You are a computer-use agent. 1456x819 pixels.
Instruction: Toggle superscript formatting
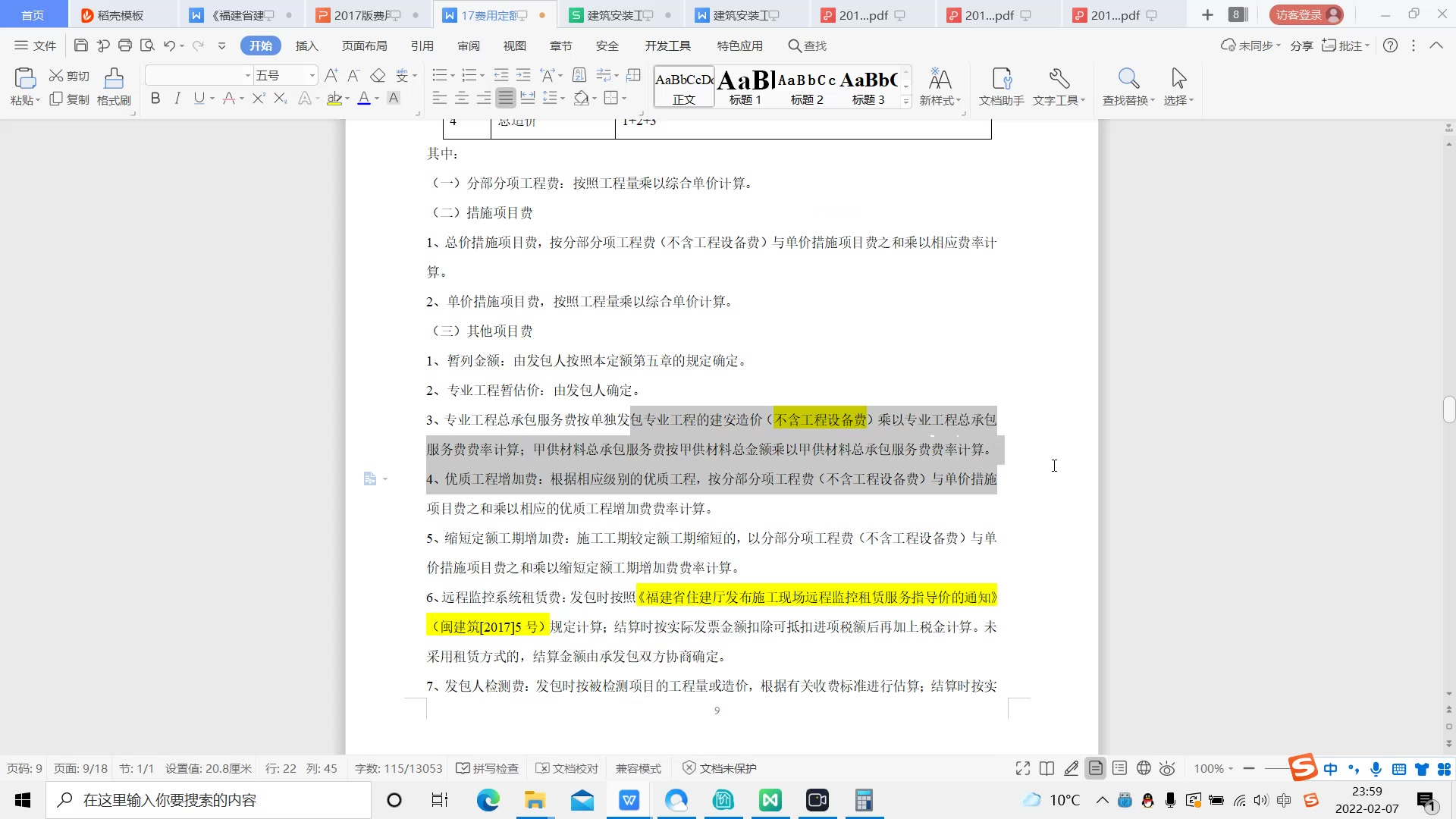[259, 98]
